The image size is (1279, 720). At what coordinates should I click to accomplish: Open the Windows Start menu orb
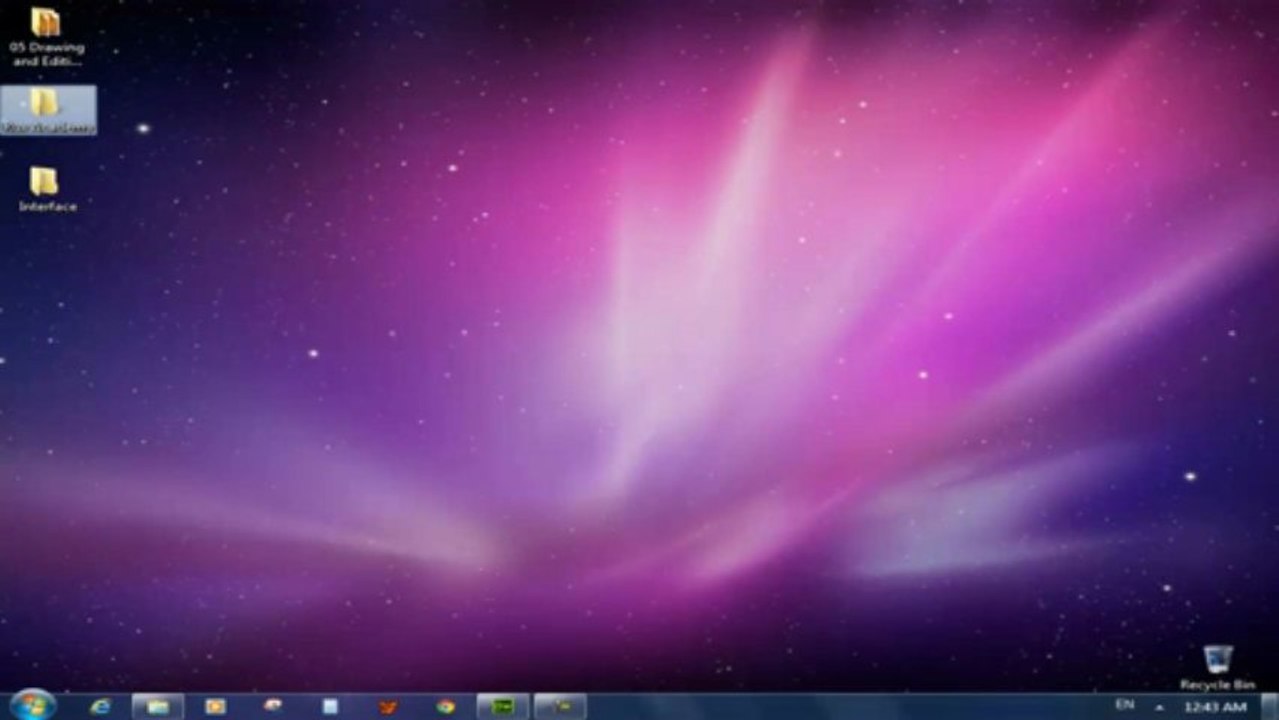click(31, 705)
